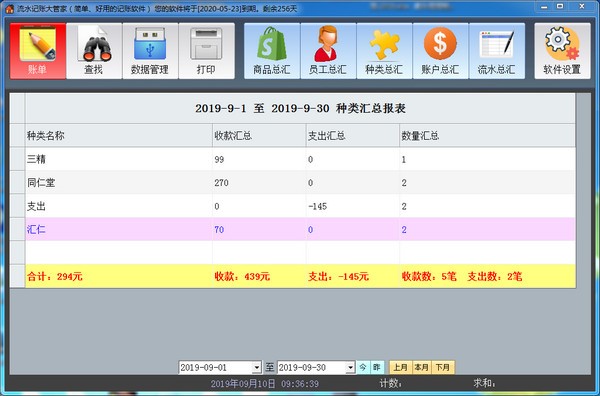Click the 99 income cell
Viewport: 600px width, 396px height.
coord(259,159)
